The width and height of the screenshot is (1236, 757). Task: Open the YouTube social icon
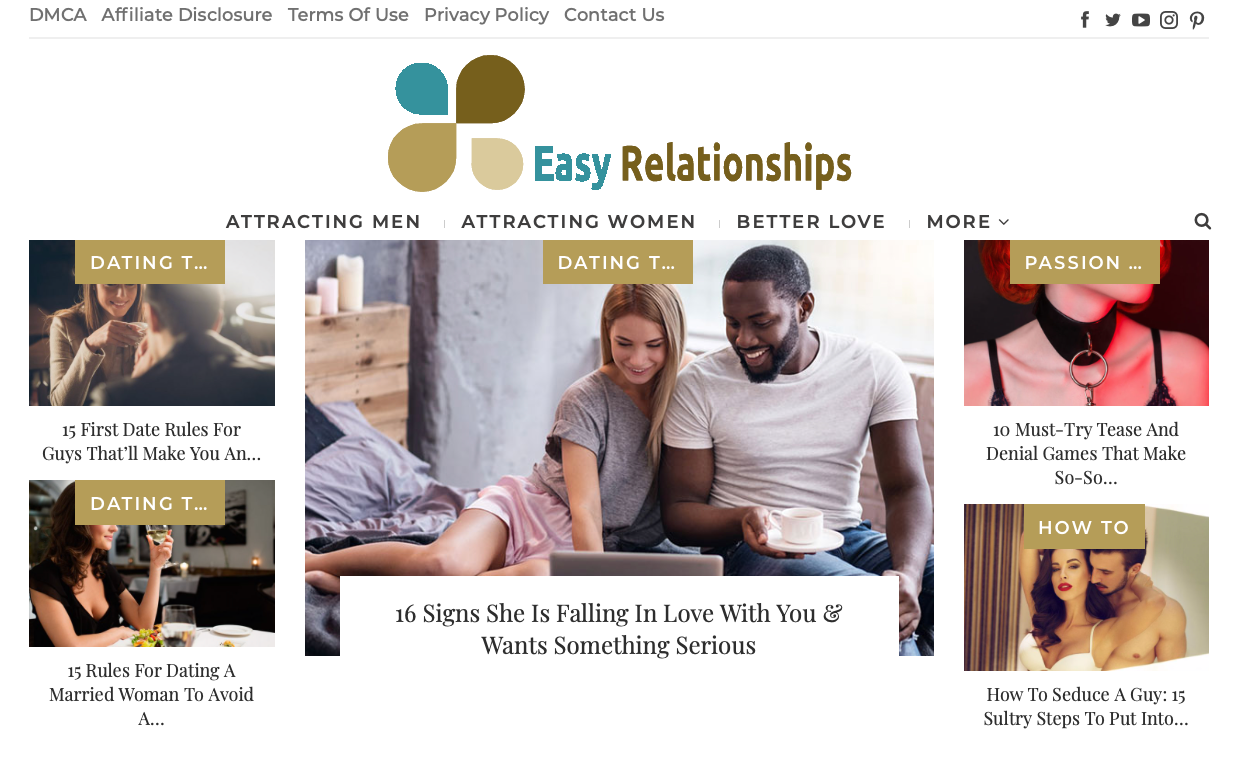pyautogui.click(x=1141, y=20)
